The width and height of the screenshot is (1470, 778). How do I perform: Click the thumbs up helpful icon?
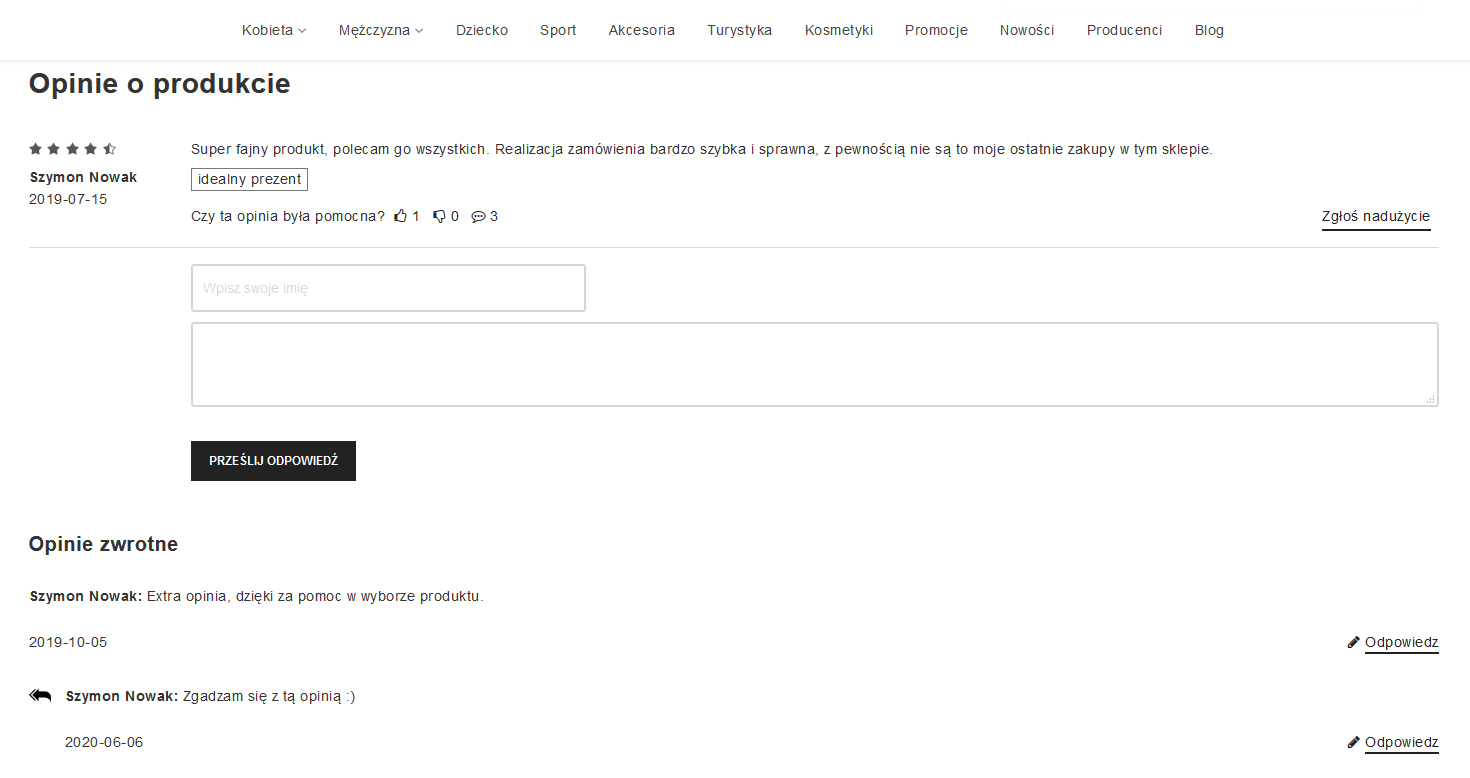coord(401,216)
